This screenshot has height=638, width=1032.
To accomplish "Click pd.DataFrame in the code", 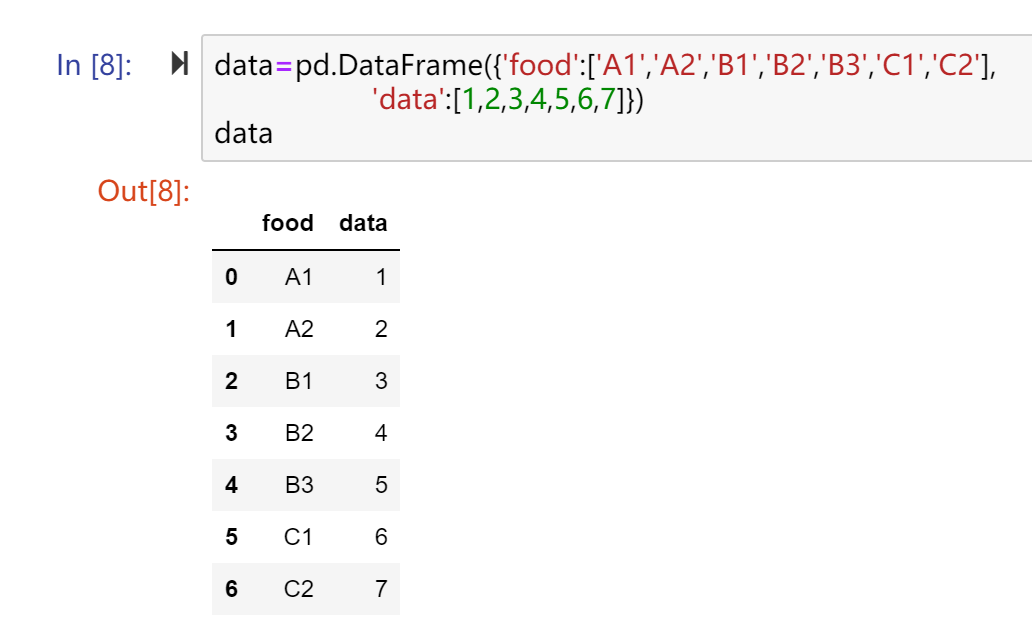I will tap(388, 65).
